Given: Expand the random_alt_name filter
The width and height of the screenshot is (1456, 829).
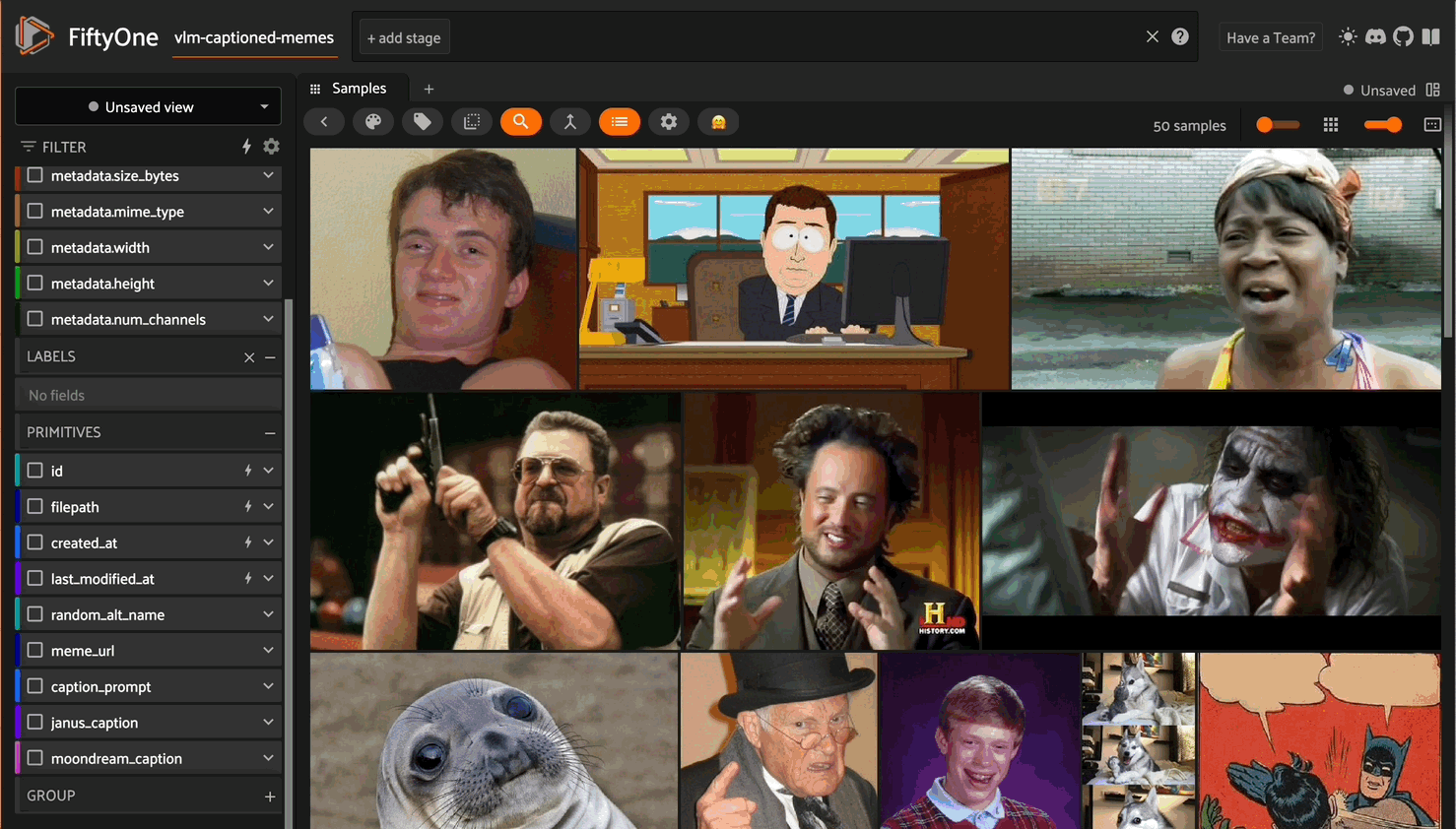Looking at the screenshot, I should pos(268,614).
